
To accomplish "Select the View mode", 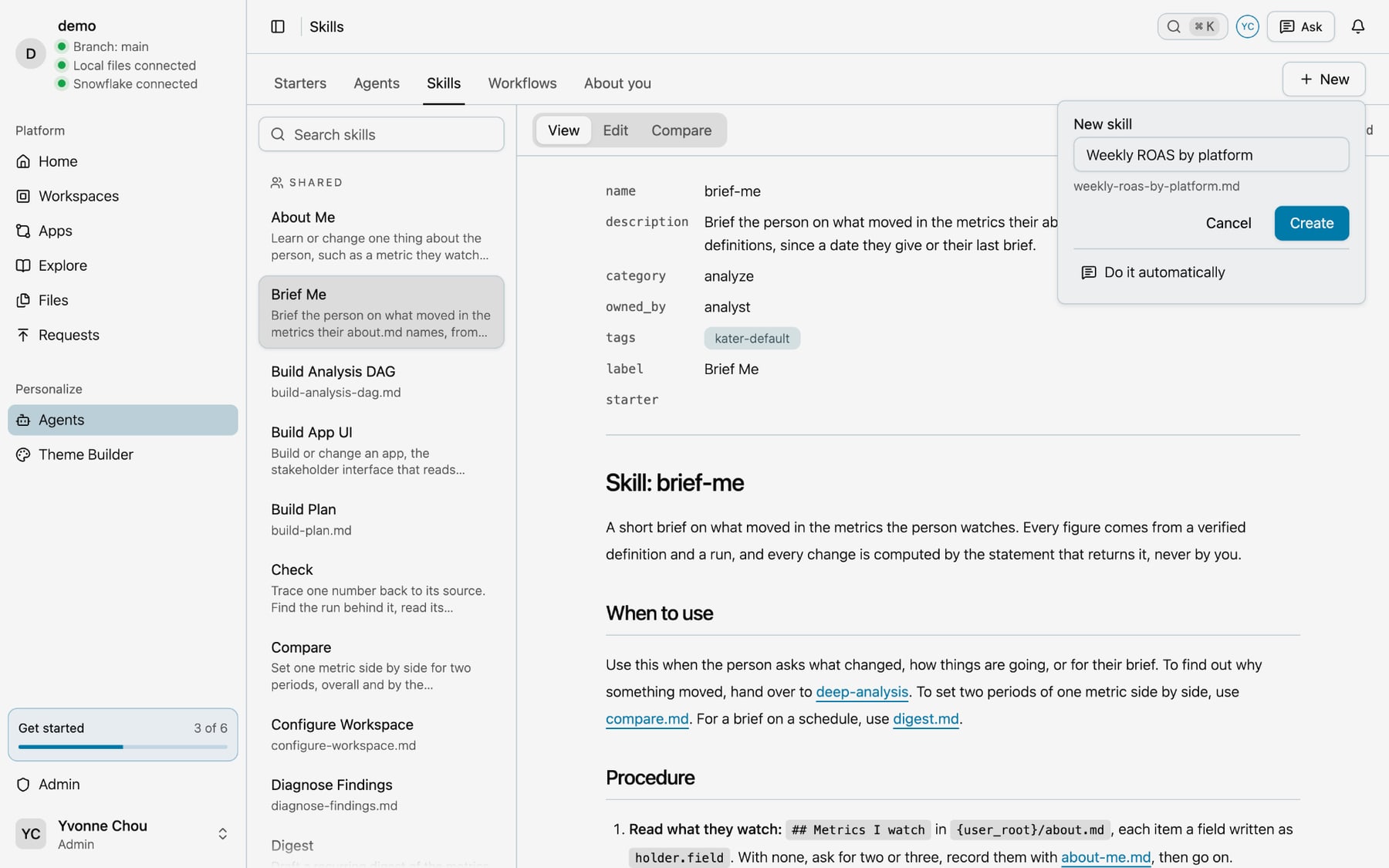I will tap(563, 130).
